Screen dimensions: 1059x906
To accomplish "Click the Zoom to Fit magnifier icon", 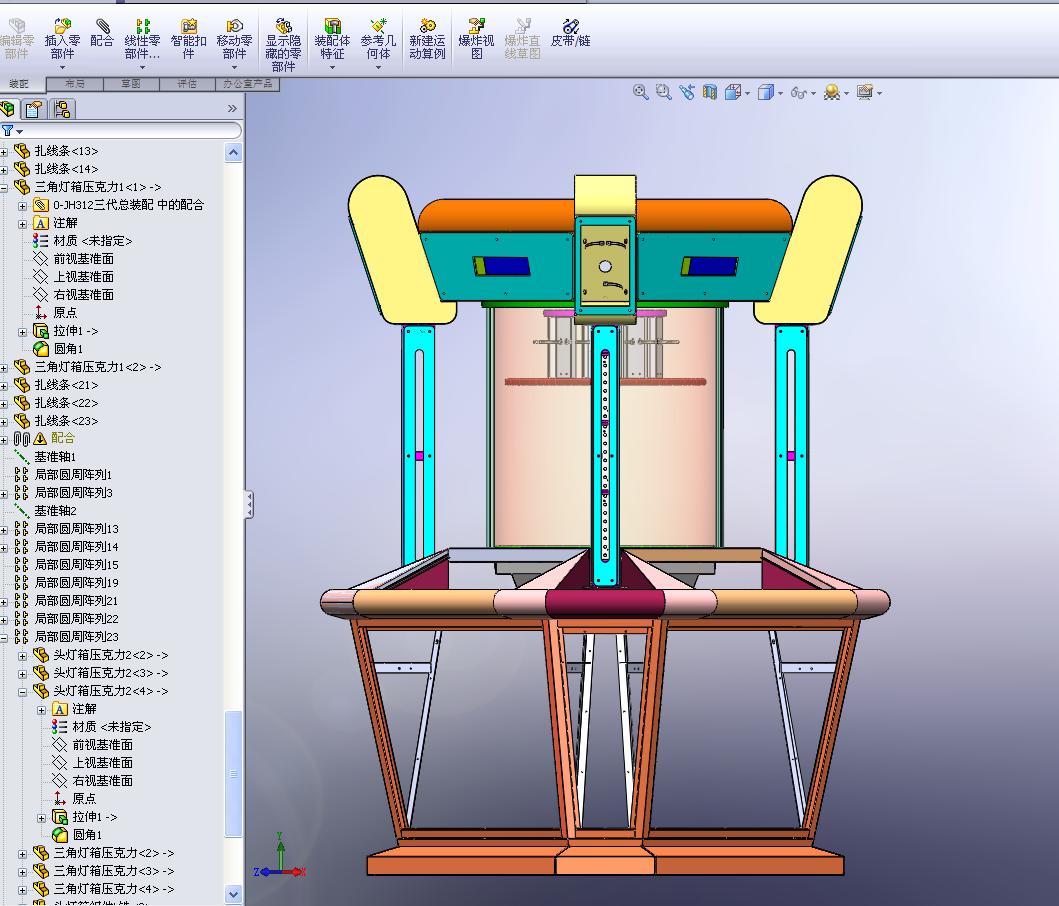I will [640, 92].
